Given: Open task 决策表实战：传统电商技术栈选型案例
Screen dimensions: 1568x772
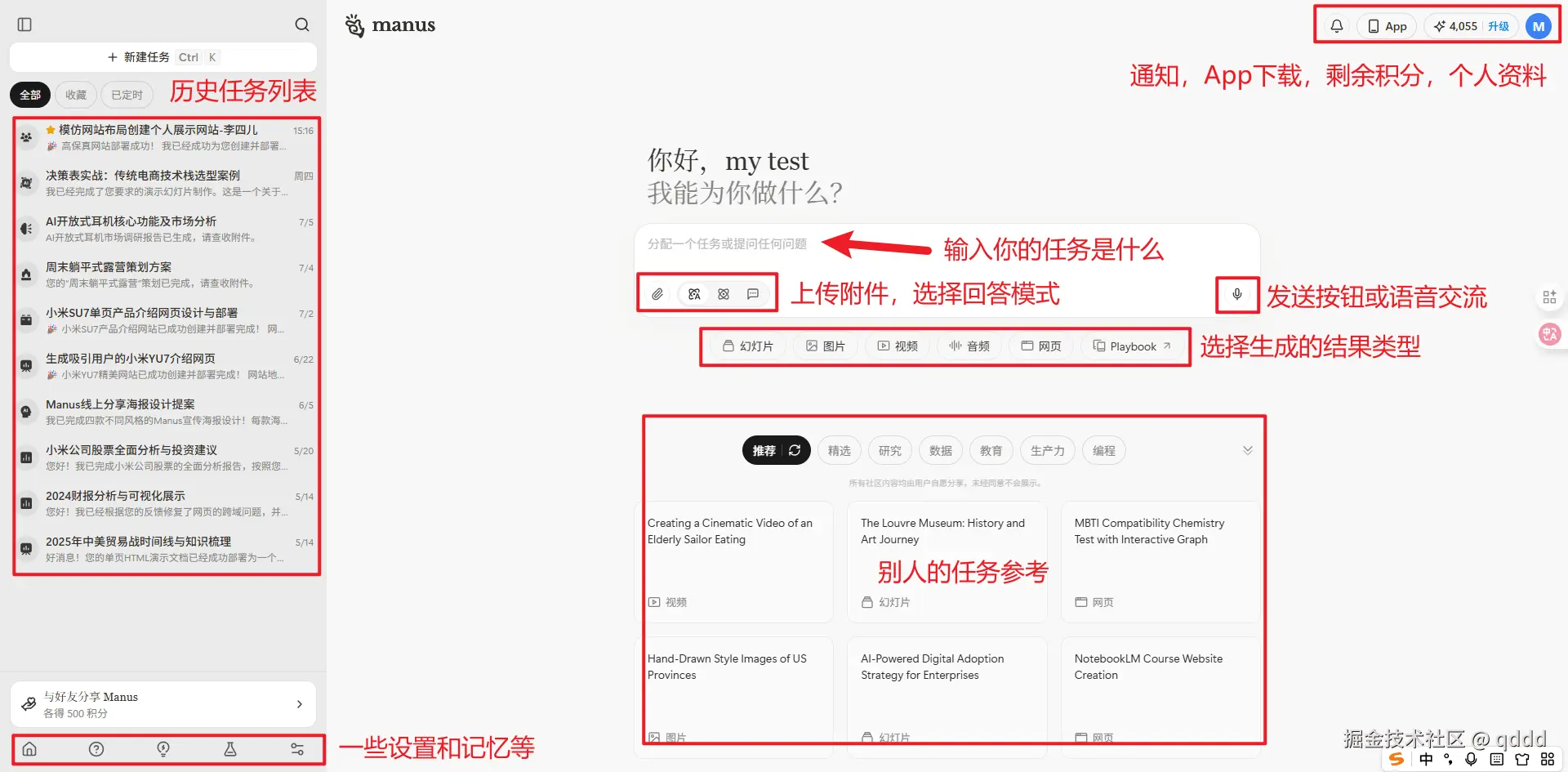Looking at the screenshot, I should tap(167, 183).
